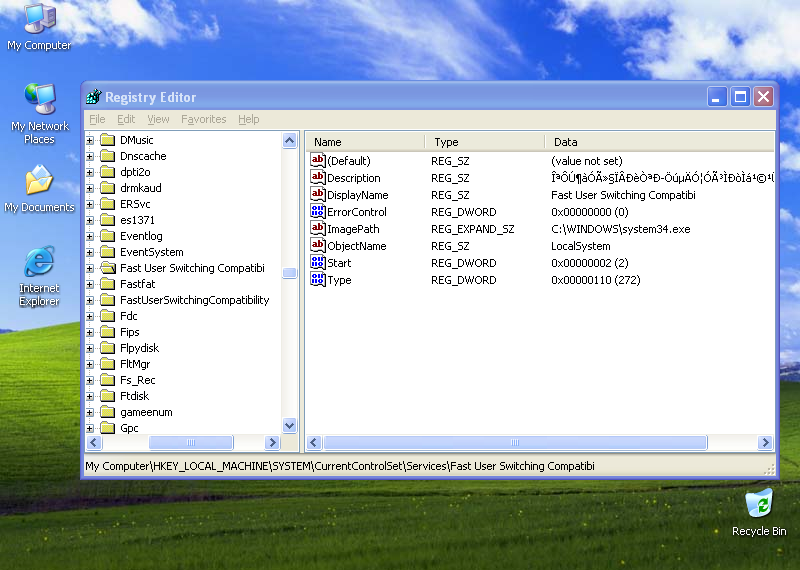
Task: Click the tree pane horizontal scroll thumb
Action: click(191, 442)
